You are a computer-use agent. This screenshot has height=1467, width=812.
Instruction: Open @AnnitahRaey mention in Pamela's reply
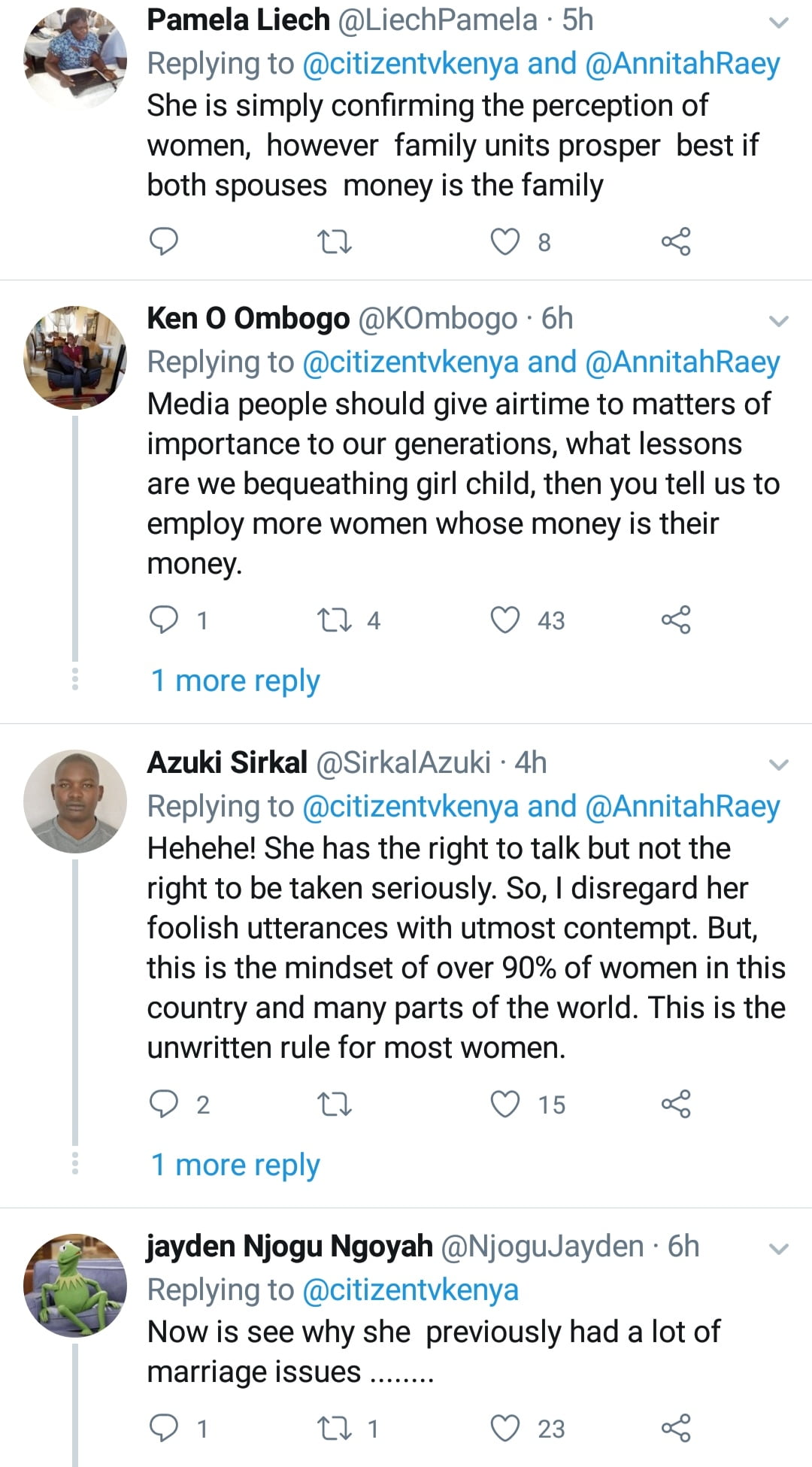pyautogui.click(x=681, y=64)
